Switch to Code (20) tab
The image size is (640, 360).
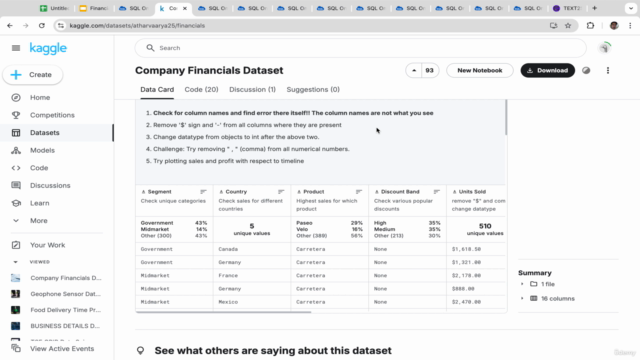pyautogui.click(x=201, y=89)
